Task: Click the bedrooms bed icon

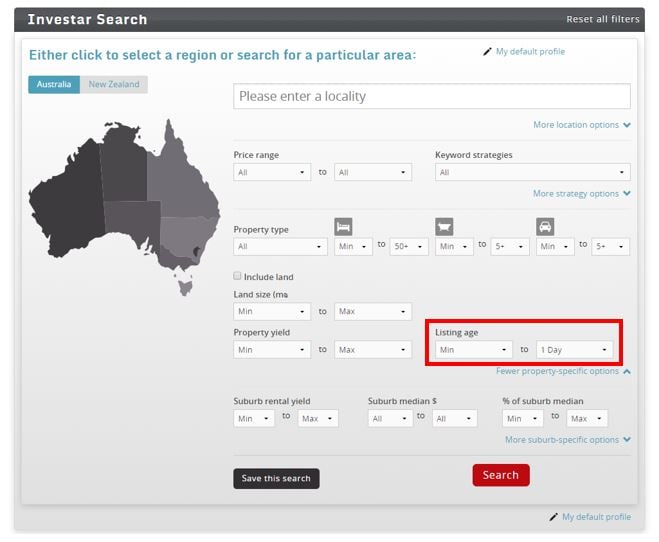Action: point(343,227)
